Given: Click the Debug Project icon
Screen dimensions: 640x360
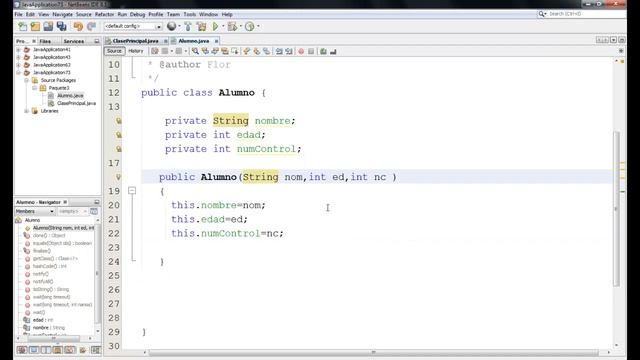Looking at the screenshot, I should [x=232, y=27].
